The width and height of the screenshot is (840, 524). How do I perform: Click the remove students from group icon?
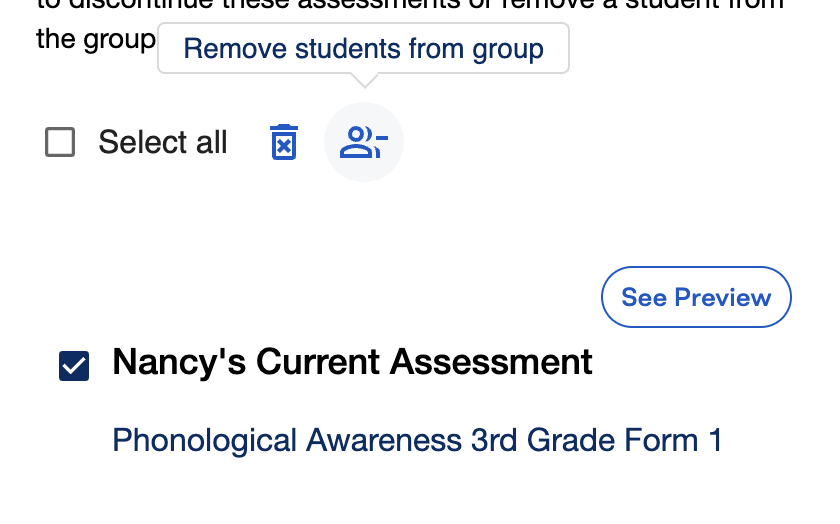(364, 142)
